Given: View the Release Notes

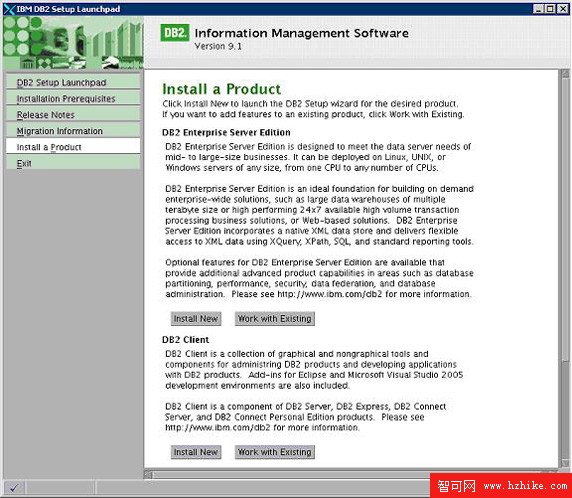Looking at the screenshot, I should (73, 115).
